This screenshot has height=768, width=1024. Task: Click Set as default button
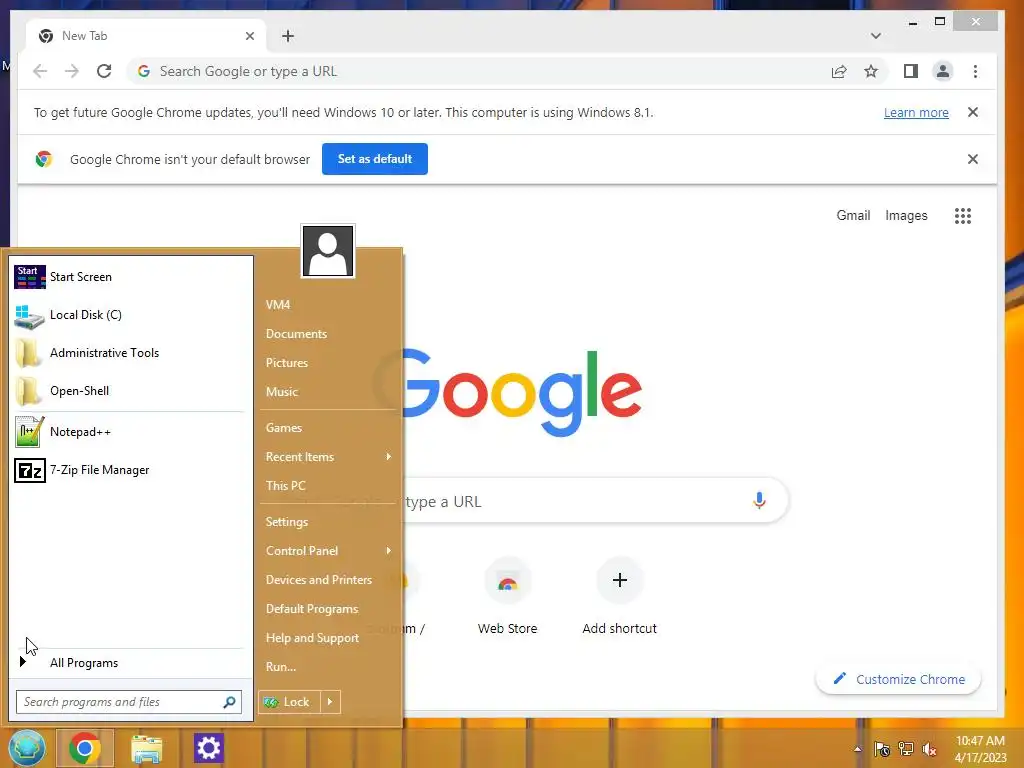[375, 159]
